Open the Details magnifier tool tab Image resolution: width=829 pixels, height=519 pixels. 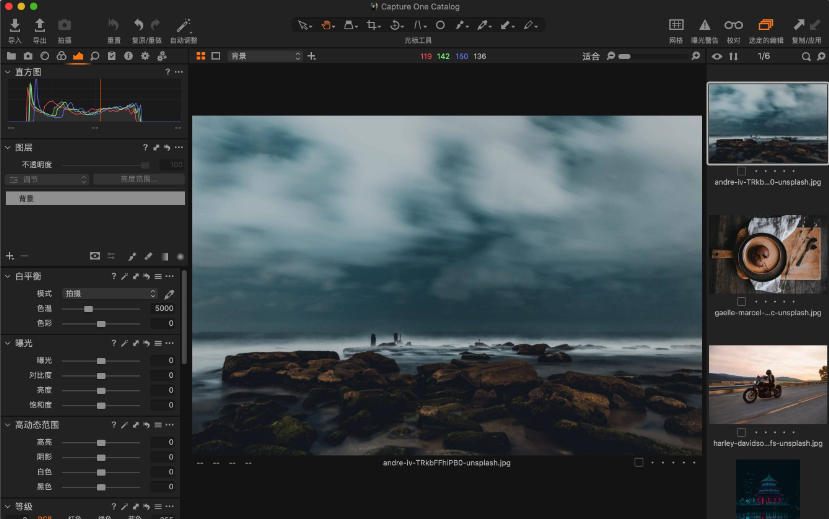tap(95, 56)
